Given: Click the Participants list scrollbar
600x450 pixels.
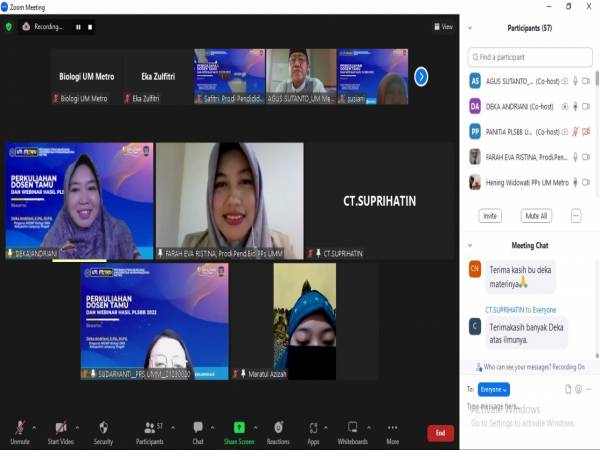Looking at the screenshot, I should [597, 110].
